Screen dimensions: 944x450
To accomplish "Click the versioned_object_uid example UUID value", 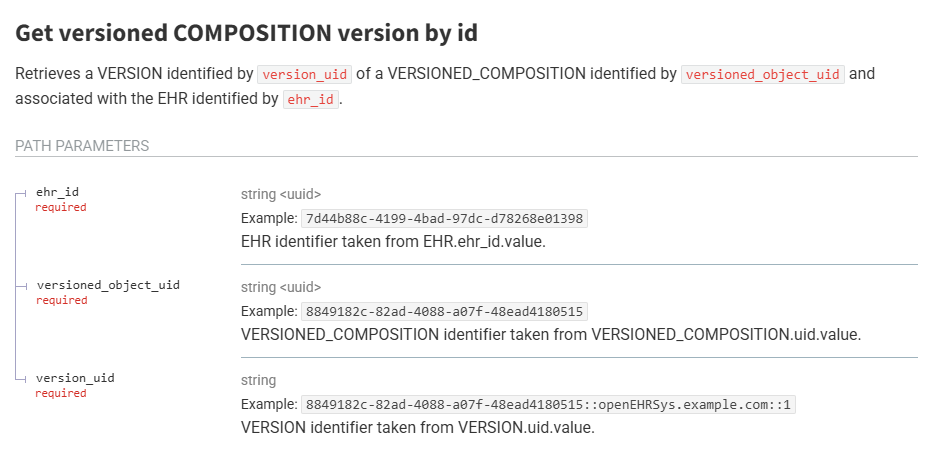I will point(444,312).
